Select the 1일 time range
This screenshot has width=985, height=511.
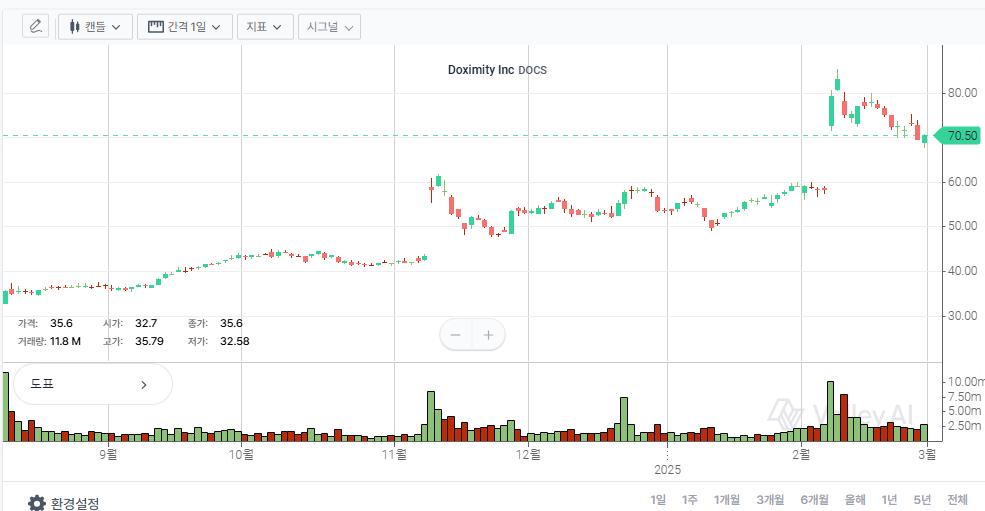click(658, 500)
